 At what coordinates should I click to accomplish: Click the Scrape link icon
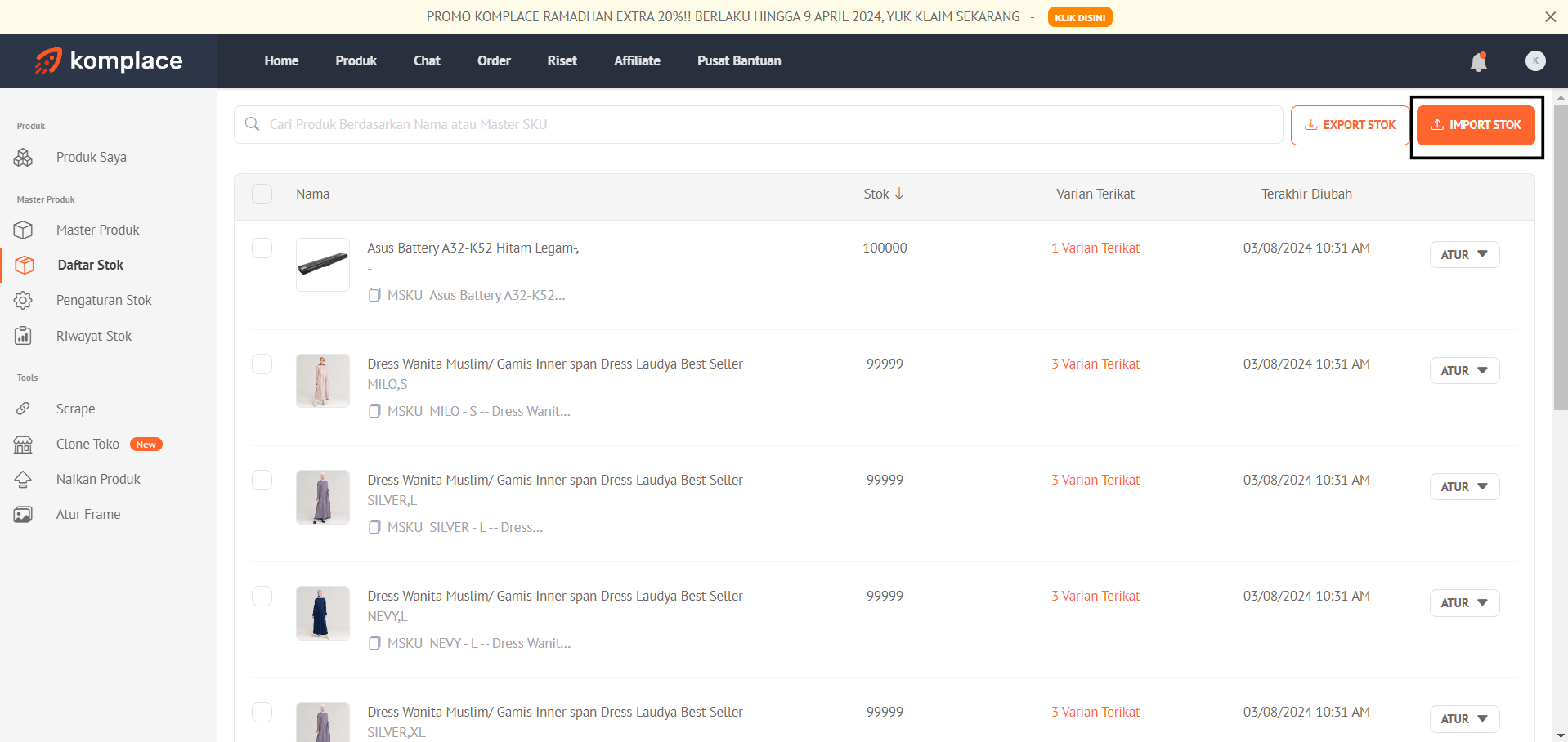click(x=23, y=409)
